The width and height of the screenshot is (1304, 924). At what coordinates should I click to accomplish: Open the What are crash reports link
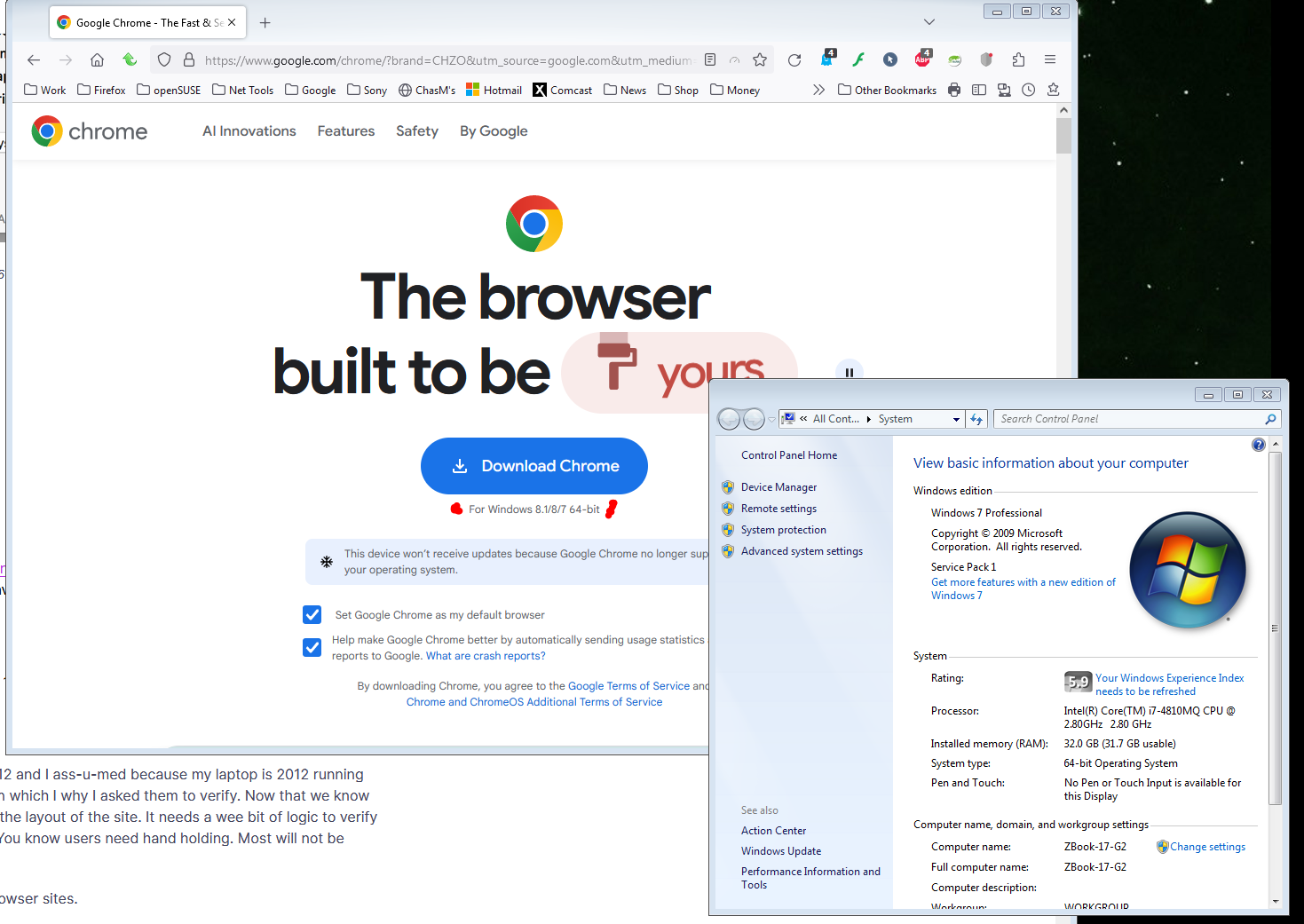tap(486, 656)
